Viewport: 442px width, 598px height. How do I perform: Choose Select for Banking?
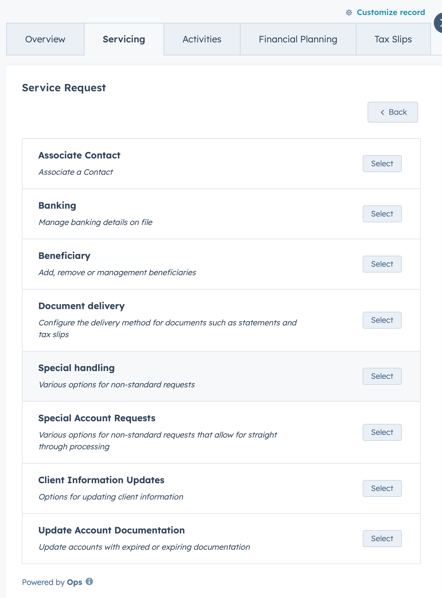click(382, 214)
